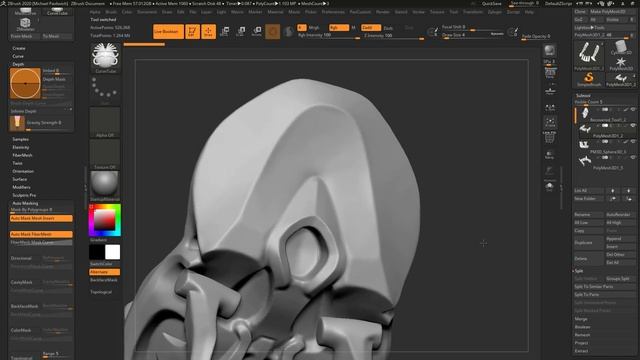Screen dimensions: 640x360
Task: Toggle the Alternate button
Action: click(105, 272)
